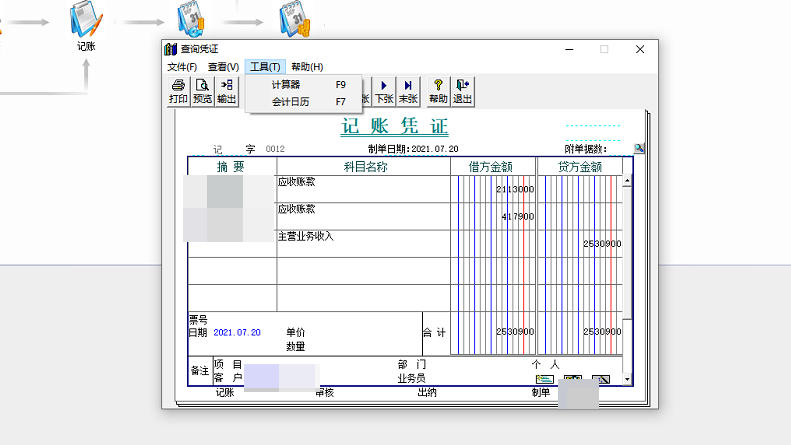The width and height of the screenshot is (791, 445).
Task: Jump to last voucher with 末张
Action: pyautogui.click(x=408, y=91)
